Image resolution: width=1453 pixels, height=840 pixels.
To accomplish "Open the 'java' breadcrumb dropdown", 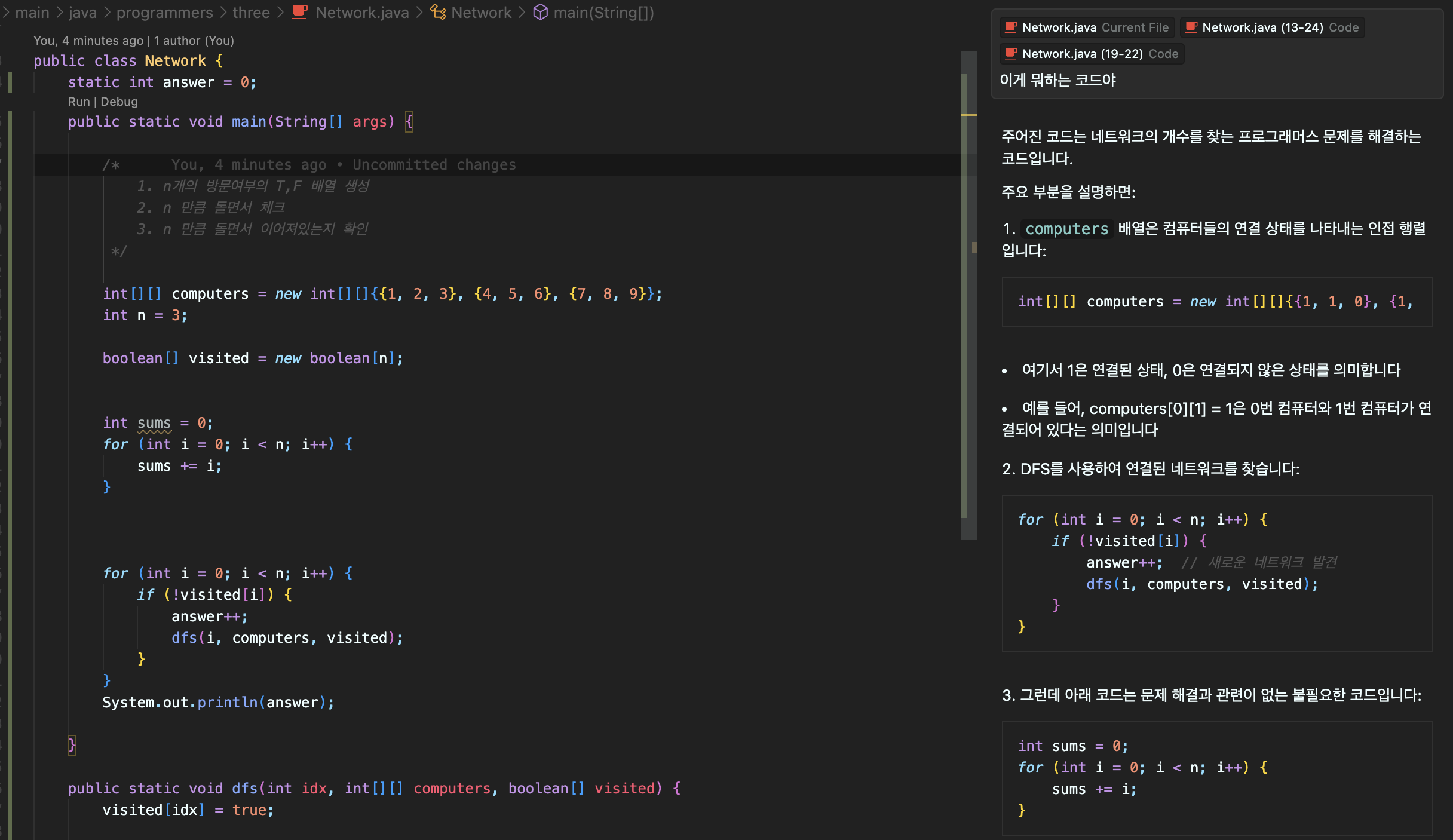I will coord(82,12).
